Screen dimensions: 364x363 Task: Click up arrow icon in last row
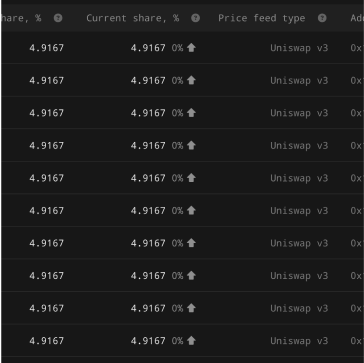click(191, 341)
